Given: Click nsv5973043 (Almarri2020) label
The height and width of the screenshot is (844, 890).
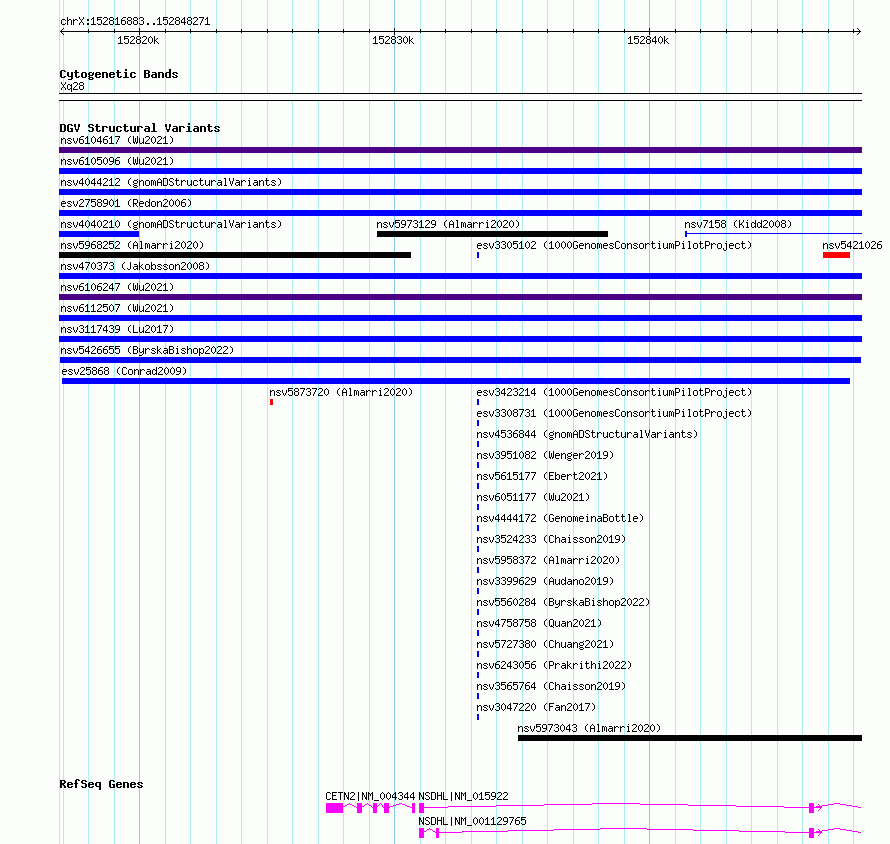Looking at the screenshot, I should [589, 728].
